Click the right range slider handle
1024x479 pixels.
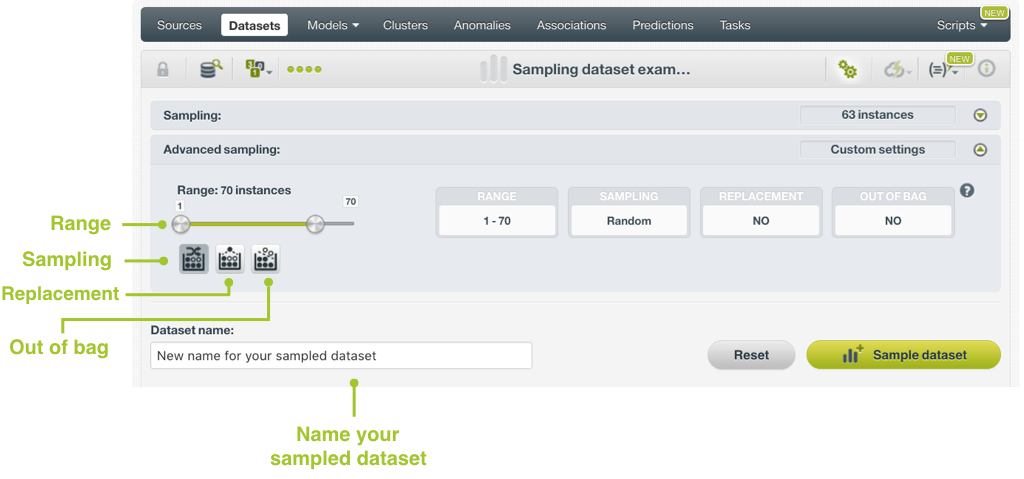coord(315,224)
